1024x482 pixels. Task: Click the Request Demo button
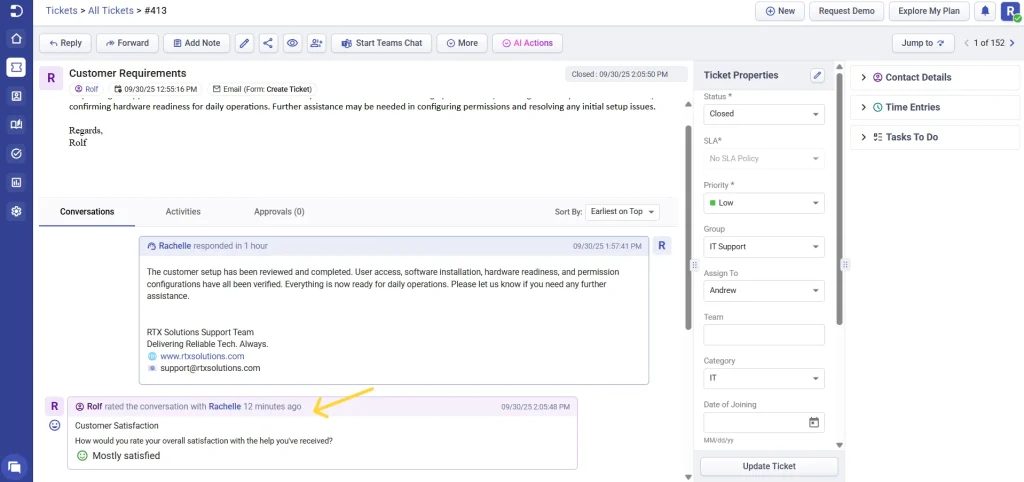(x=846, y=11)
